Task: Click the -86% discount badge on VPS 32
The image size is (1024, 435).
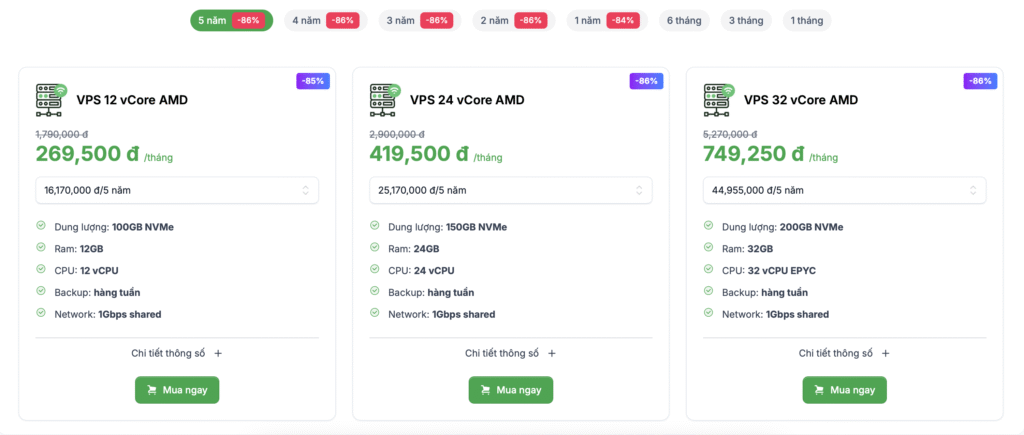Action: [980, 81]
